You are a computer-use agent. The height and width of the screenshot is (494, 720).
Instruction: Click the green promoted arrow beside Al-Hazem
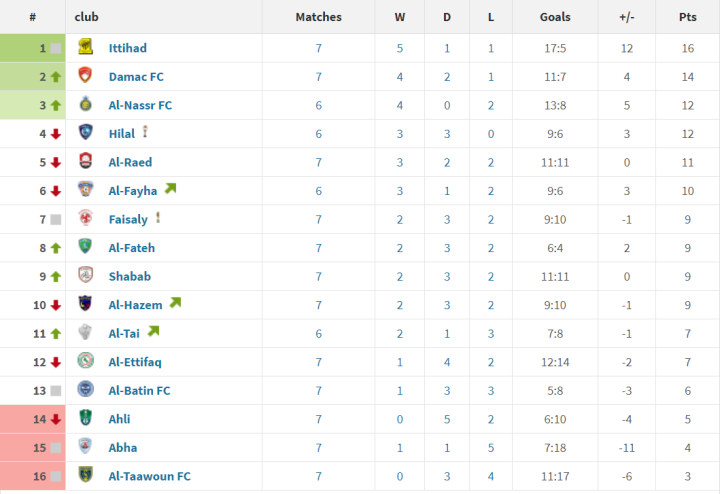click(x=175, y=303)
